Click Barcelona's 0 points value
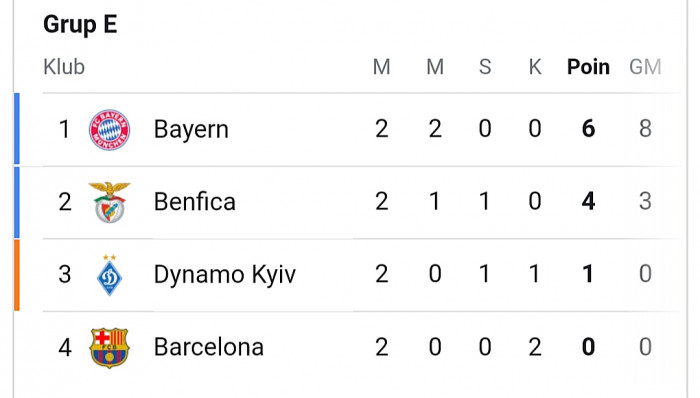The image size is (700, 398). [588, 347]
